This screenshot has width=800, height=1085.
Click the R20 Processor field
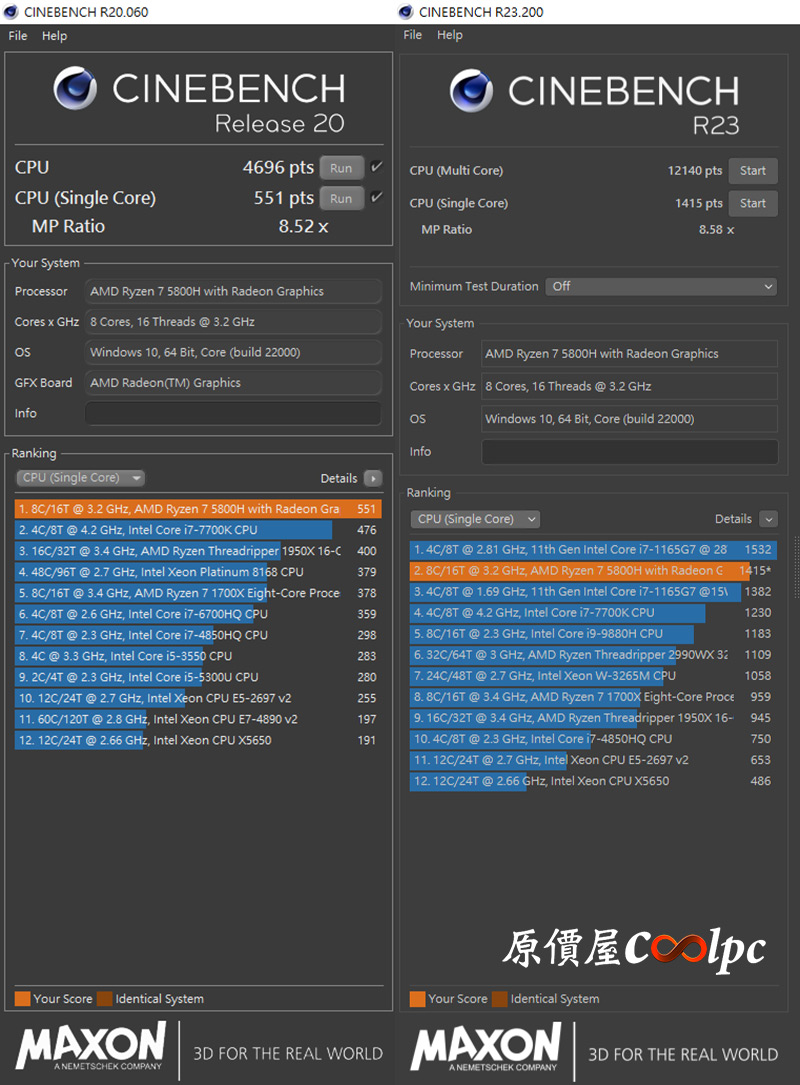[233, 291]
